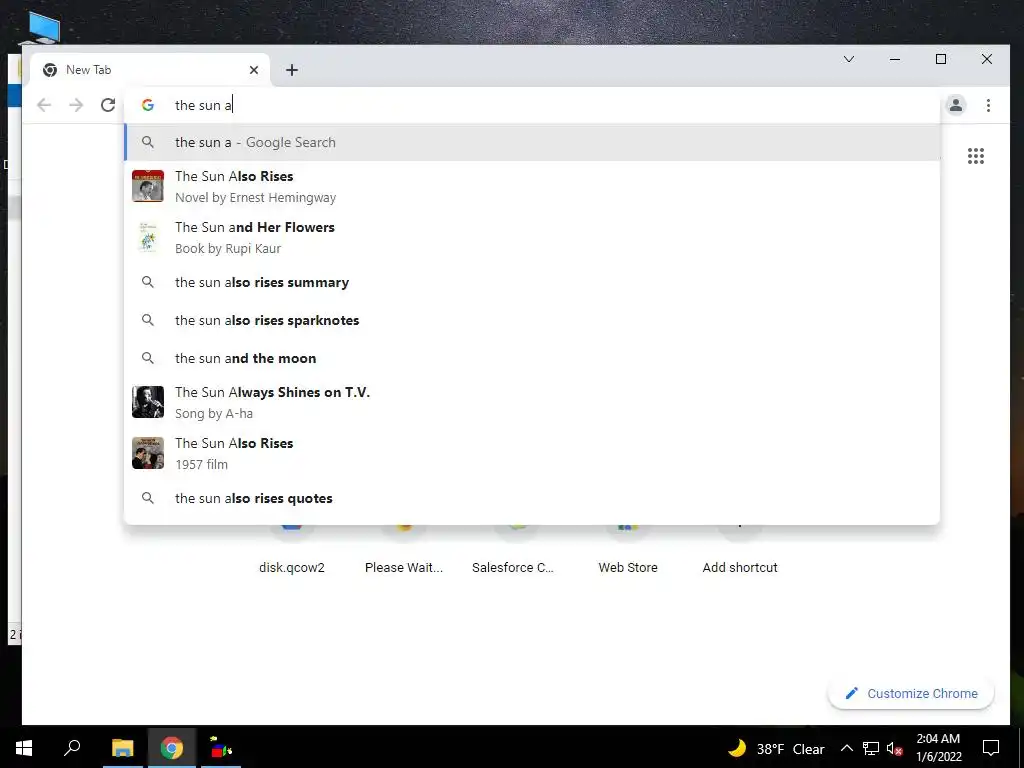Click the 1957 film poster thumbnail
The height and width of the screenshot is (768, 1024).
tap(148, 453)
